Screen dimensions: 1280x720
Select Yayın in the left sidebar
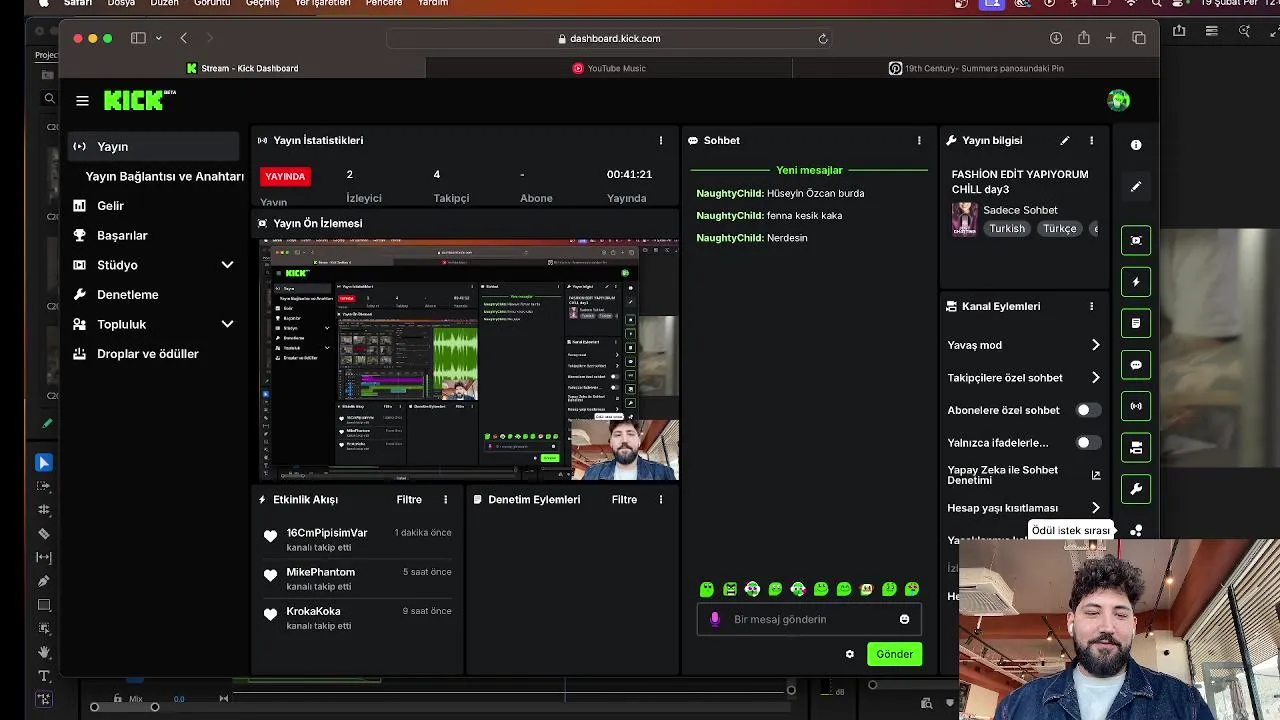coord(154,146)
